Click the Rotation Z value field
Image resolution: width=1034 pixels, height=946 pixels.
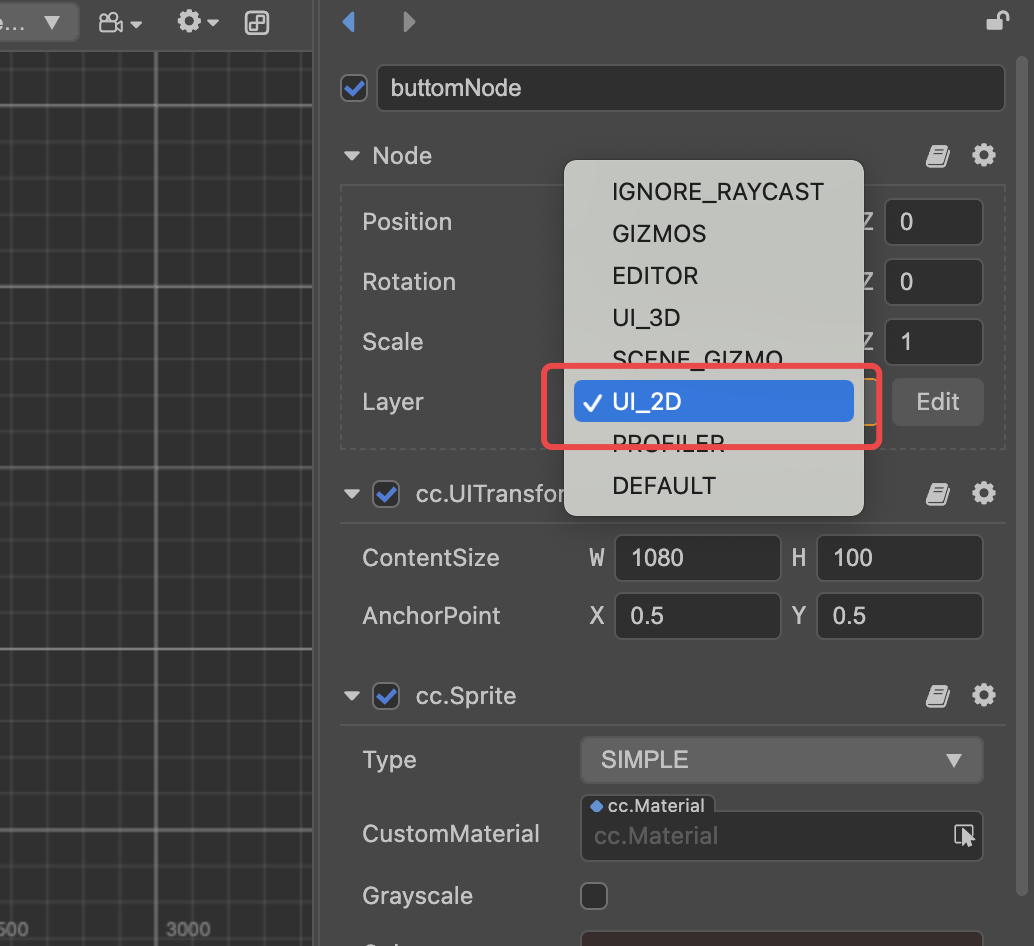933,282
